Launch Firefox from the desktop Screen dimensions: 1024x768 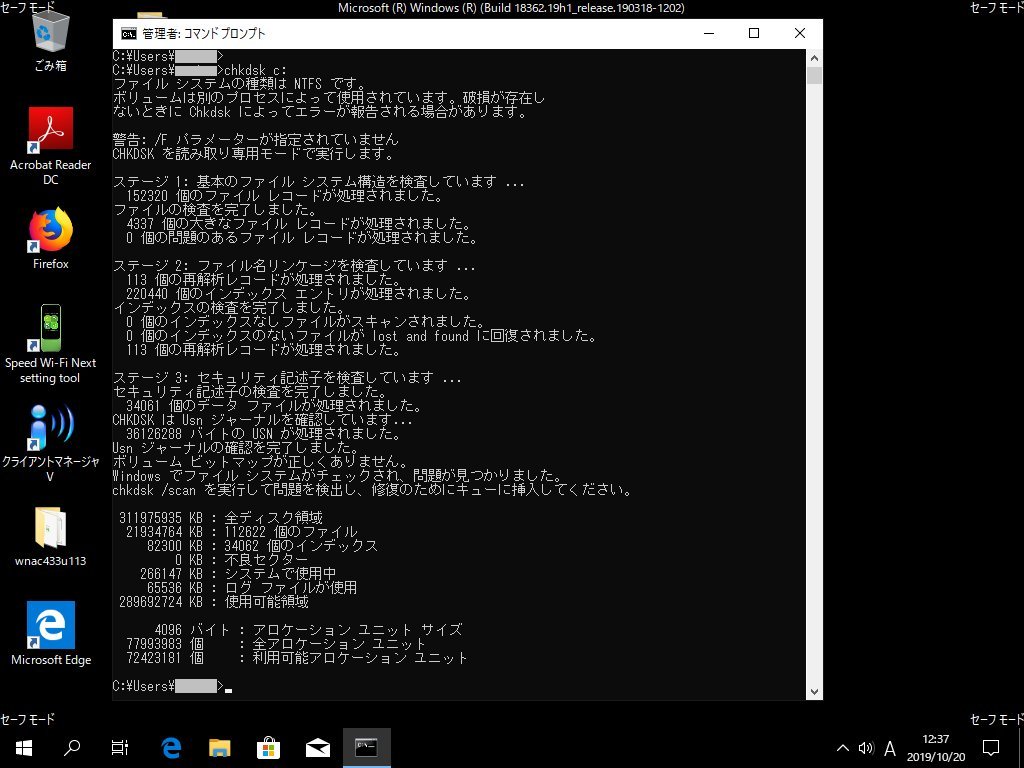50,231
